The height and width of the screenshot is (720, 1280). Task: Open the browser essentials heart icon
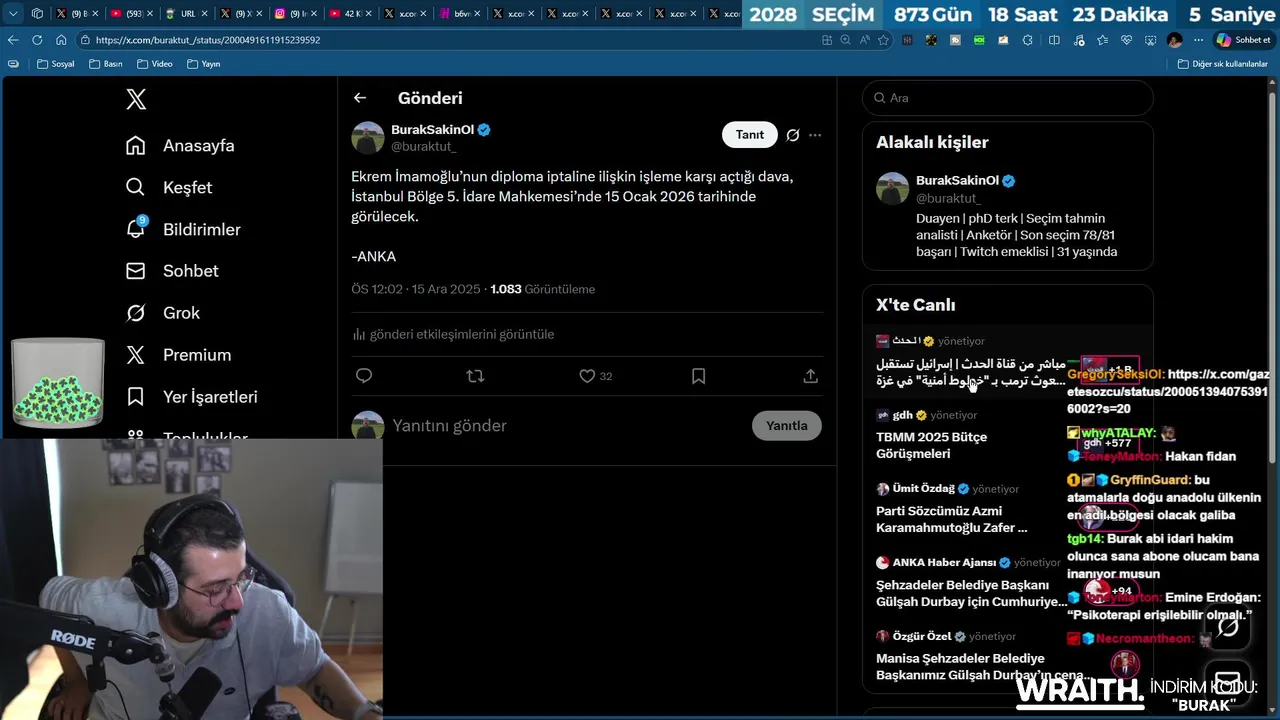(1127, 40)
